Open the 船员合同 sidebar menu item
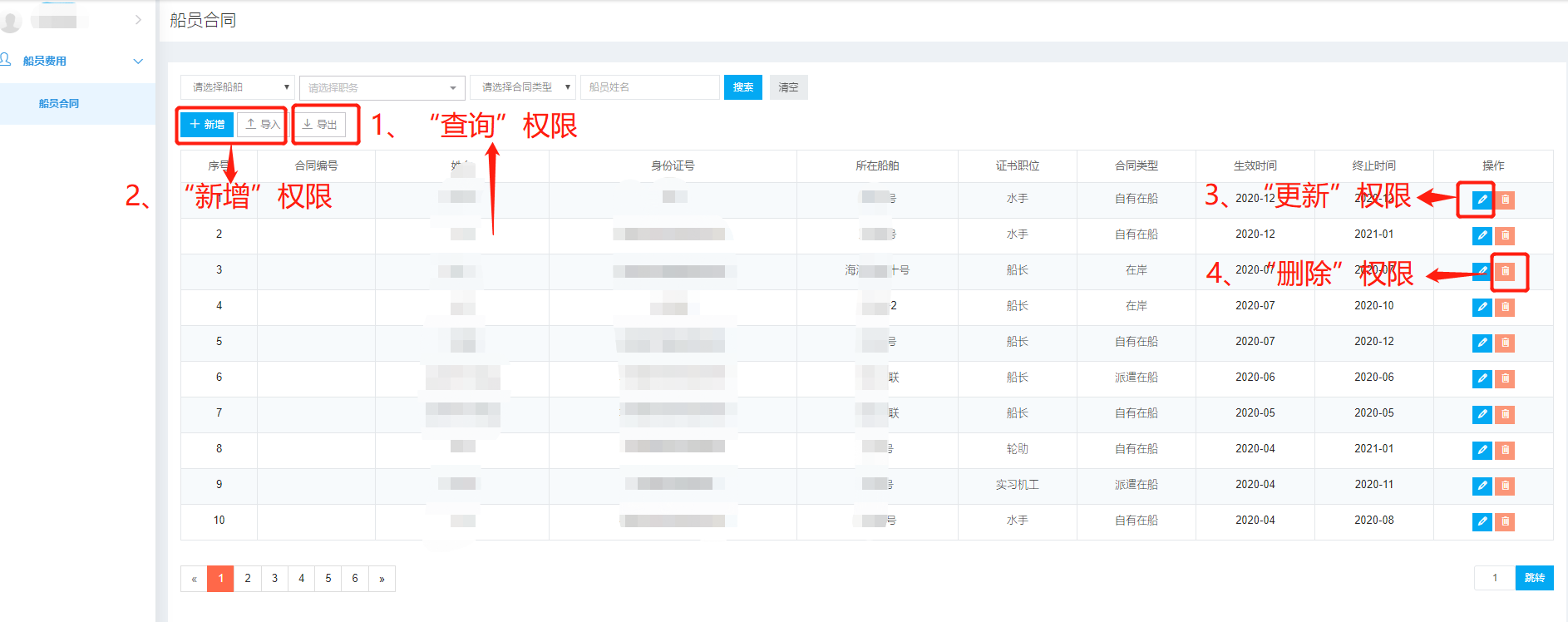This screenshot has width=1568, height=622. [x=77, y=104]
